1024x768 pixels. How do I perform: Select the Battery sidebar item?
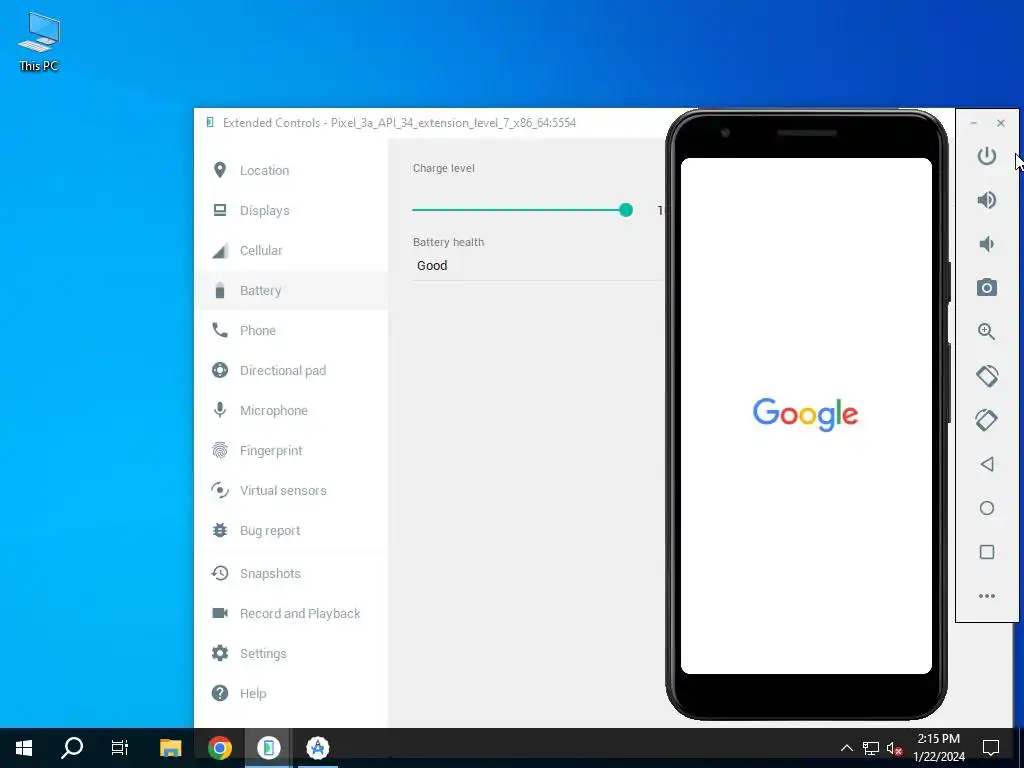tap(291, 290)
